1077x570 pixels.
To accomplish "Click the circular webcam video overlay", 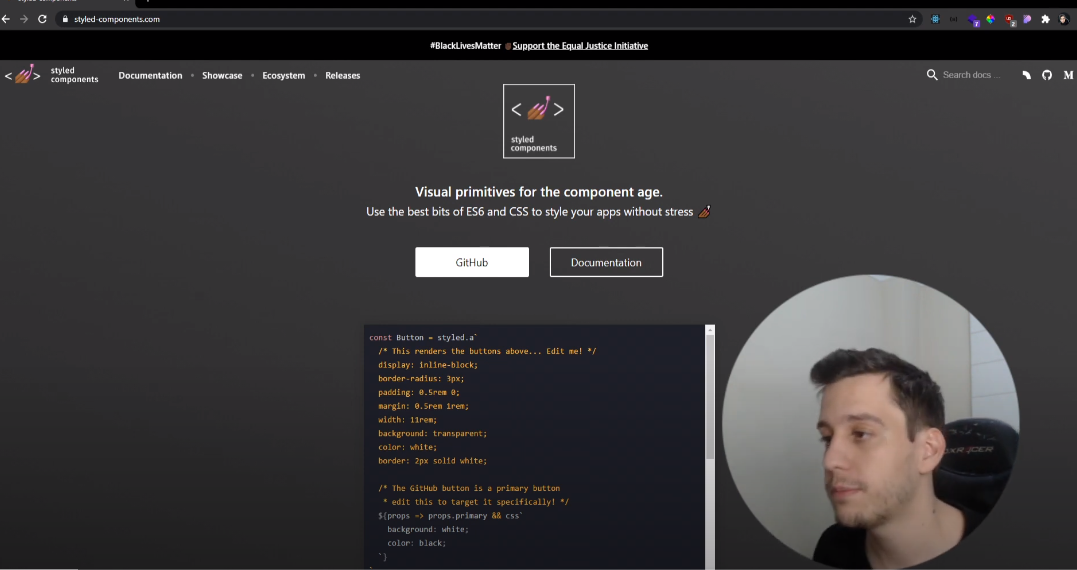I will (x=871, y=422).
